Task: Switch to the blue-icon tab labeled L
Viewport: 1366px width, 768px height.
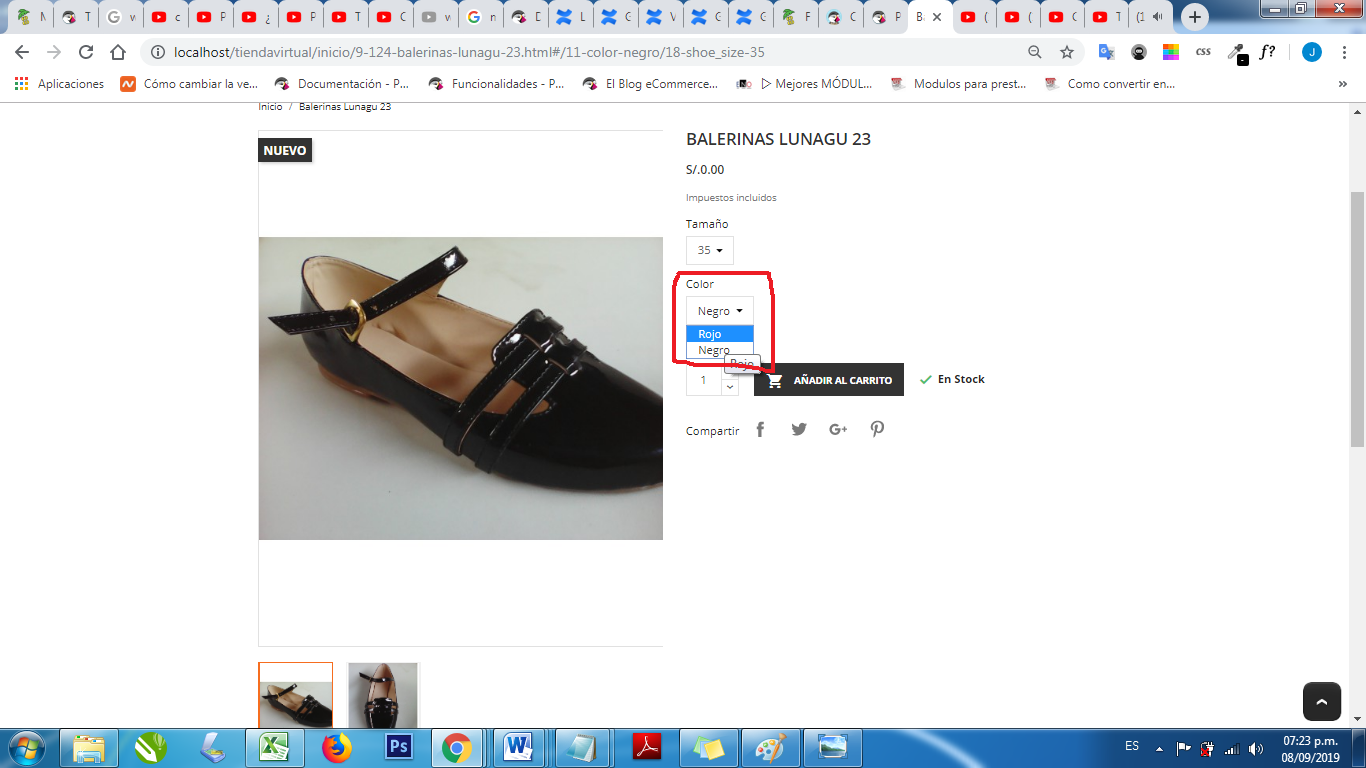Action: pos(570,17)
